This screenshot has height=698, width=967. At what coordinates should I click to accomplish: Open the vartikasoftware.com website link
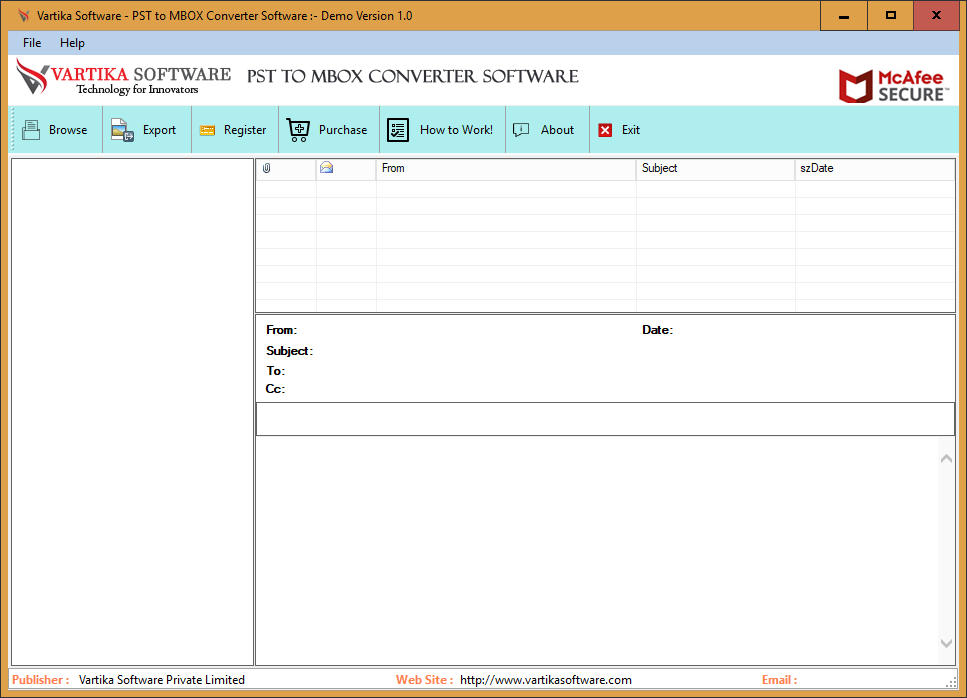tap(546, 680)
